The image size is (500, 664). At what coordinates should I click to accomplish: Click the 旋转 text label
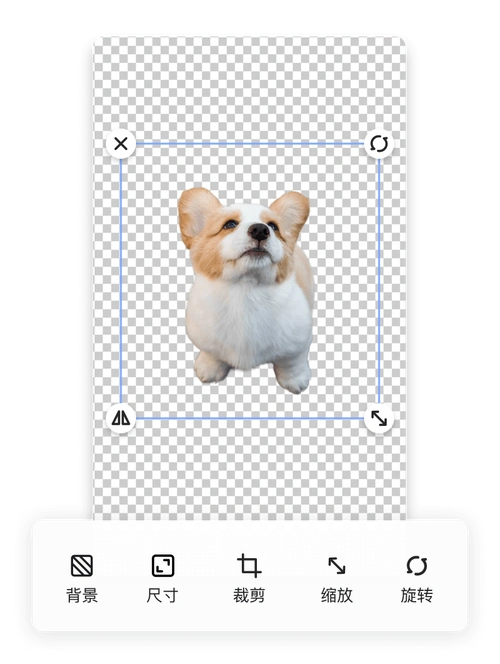[417, 595]
